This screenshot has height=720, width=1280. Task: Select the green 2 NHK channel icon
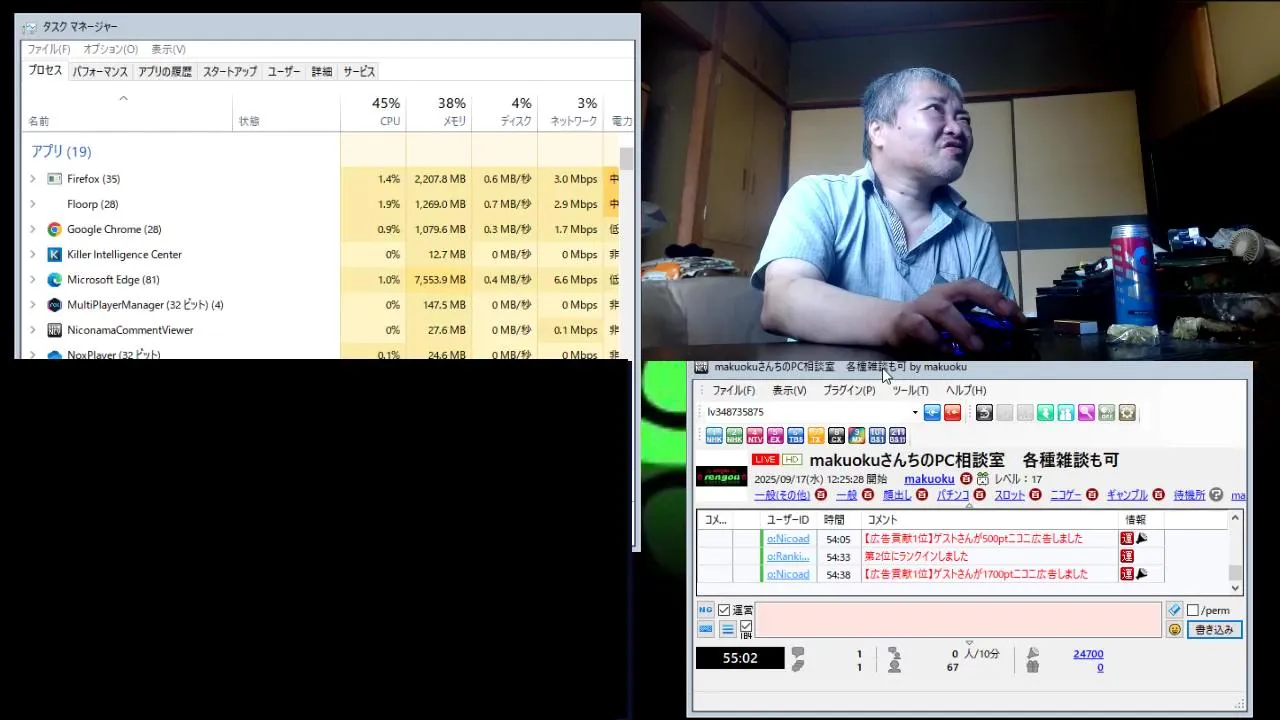click(734, 435)
